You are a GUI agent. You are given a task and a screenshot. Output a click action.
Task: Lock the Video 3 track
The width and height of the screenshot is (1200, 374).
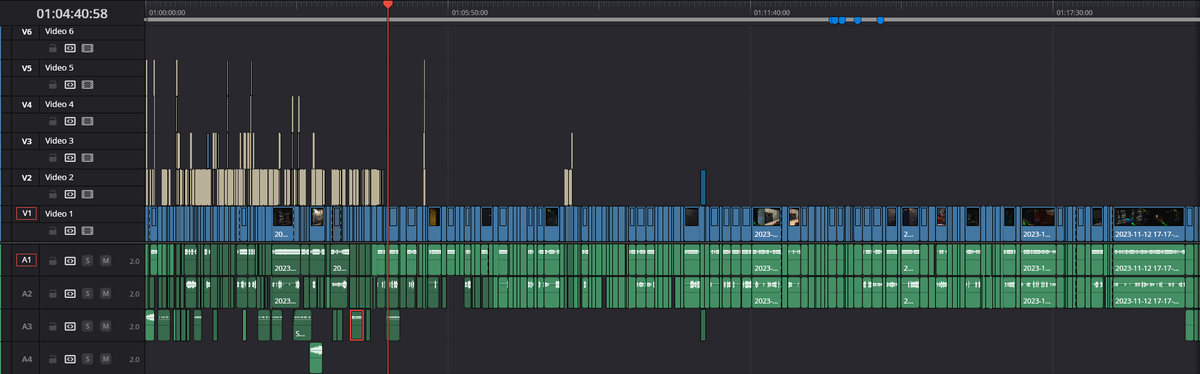coord(53,157)
